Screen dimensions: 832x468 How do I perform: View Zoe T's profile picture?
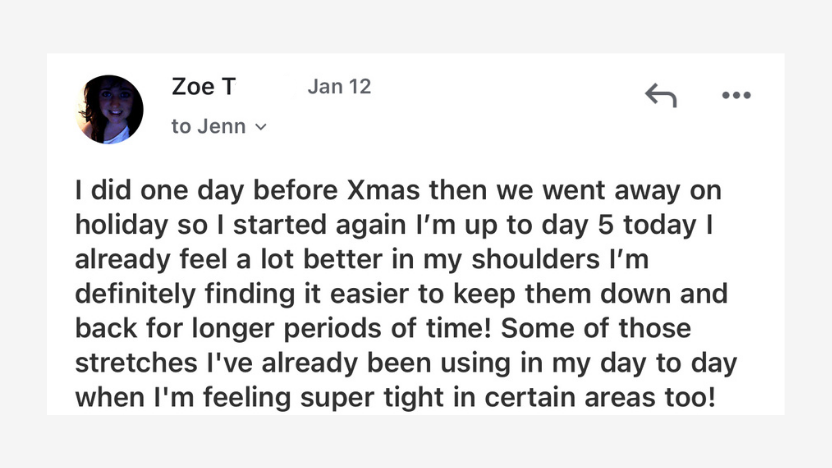110,109
